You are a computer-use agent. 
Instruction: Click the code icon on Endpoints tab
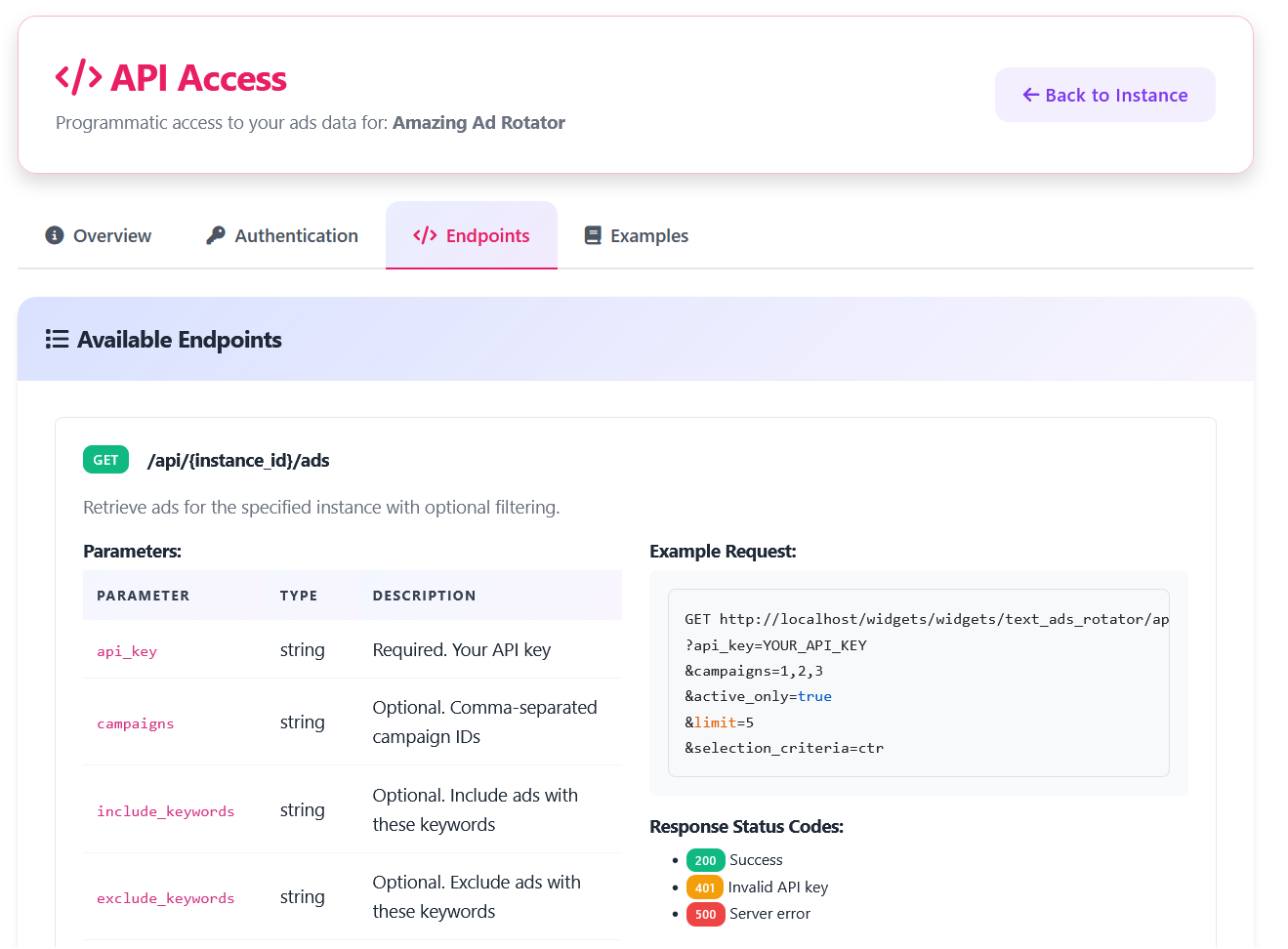coord(425,235)
